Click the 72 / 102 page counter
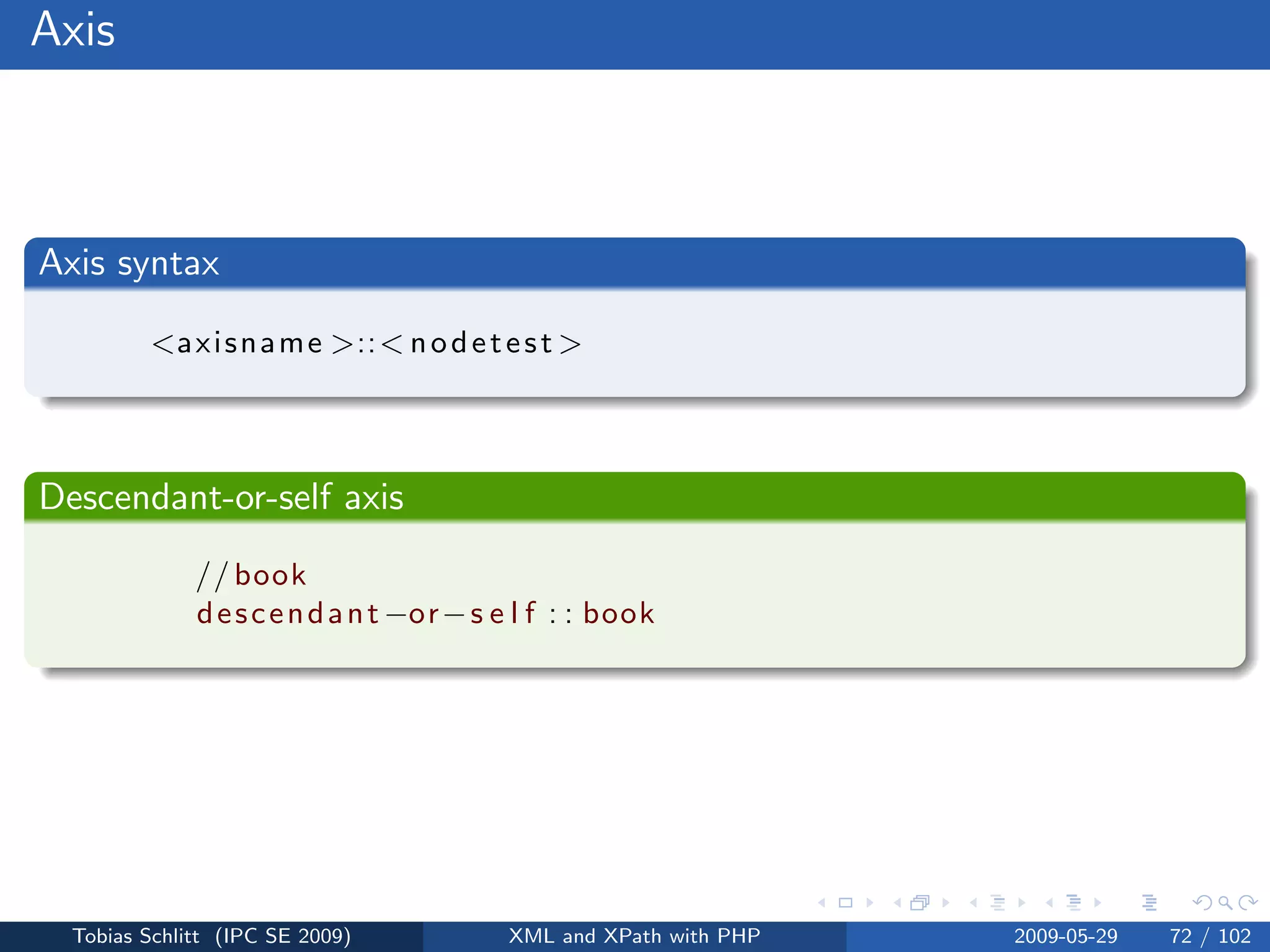 (x=1209, y=936)
